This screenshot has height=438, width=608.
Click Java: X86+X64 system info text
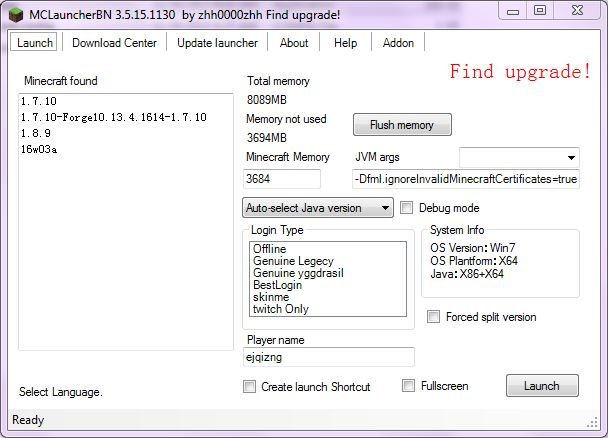click(x=467, y=274)
